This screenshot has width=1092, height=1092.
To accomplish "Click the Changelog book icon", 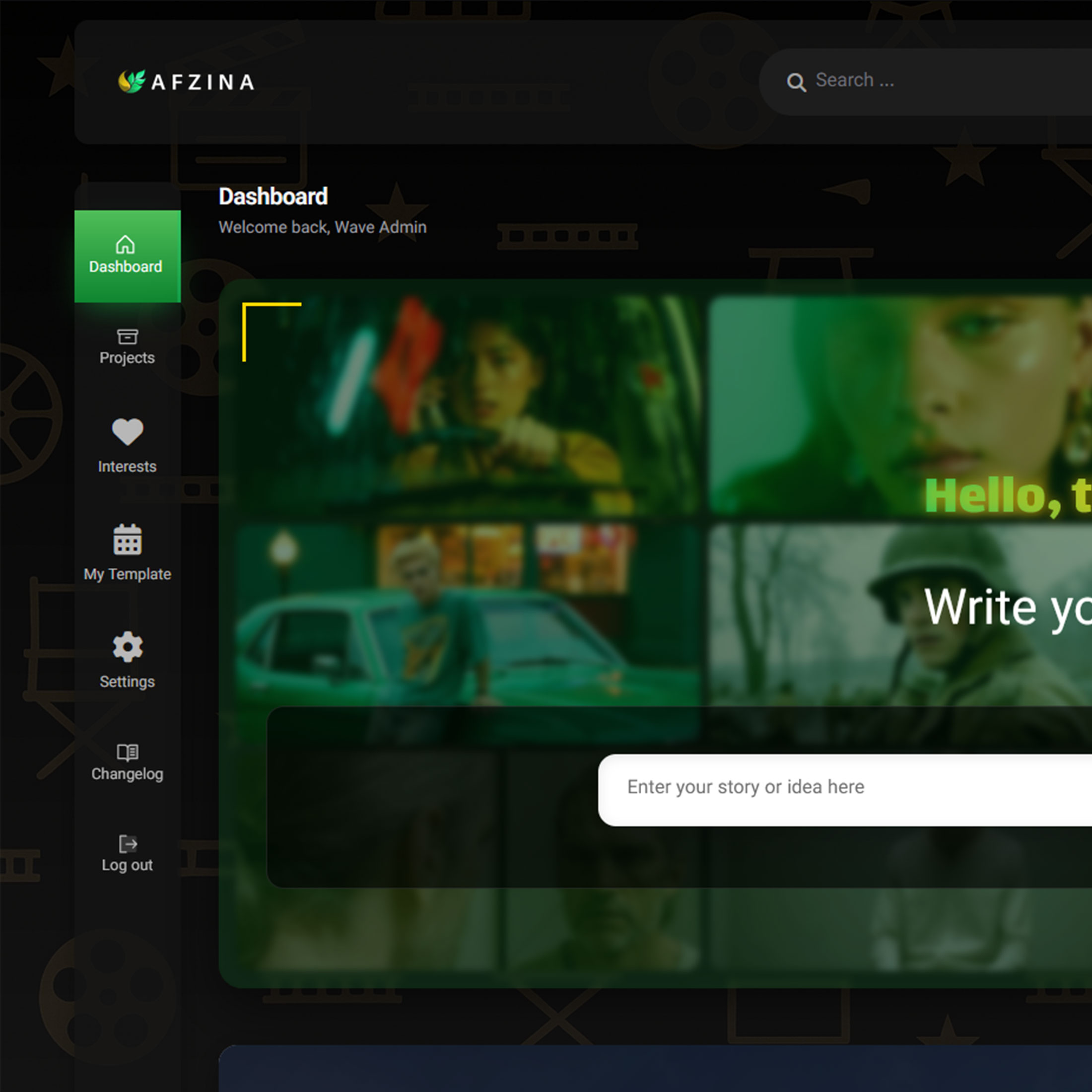I will [128, 752].
